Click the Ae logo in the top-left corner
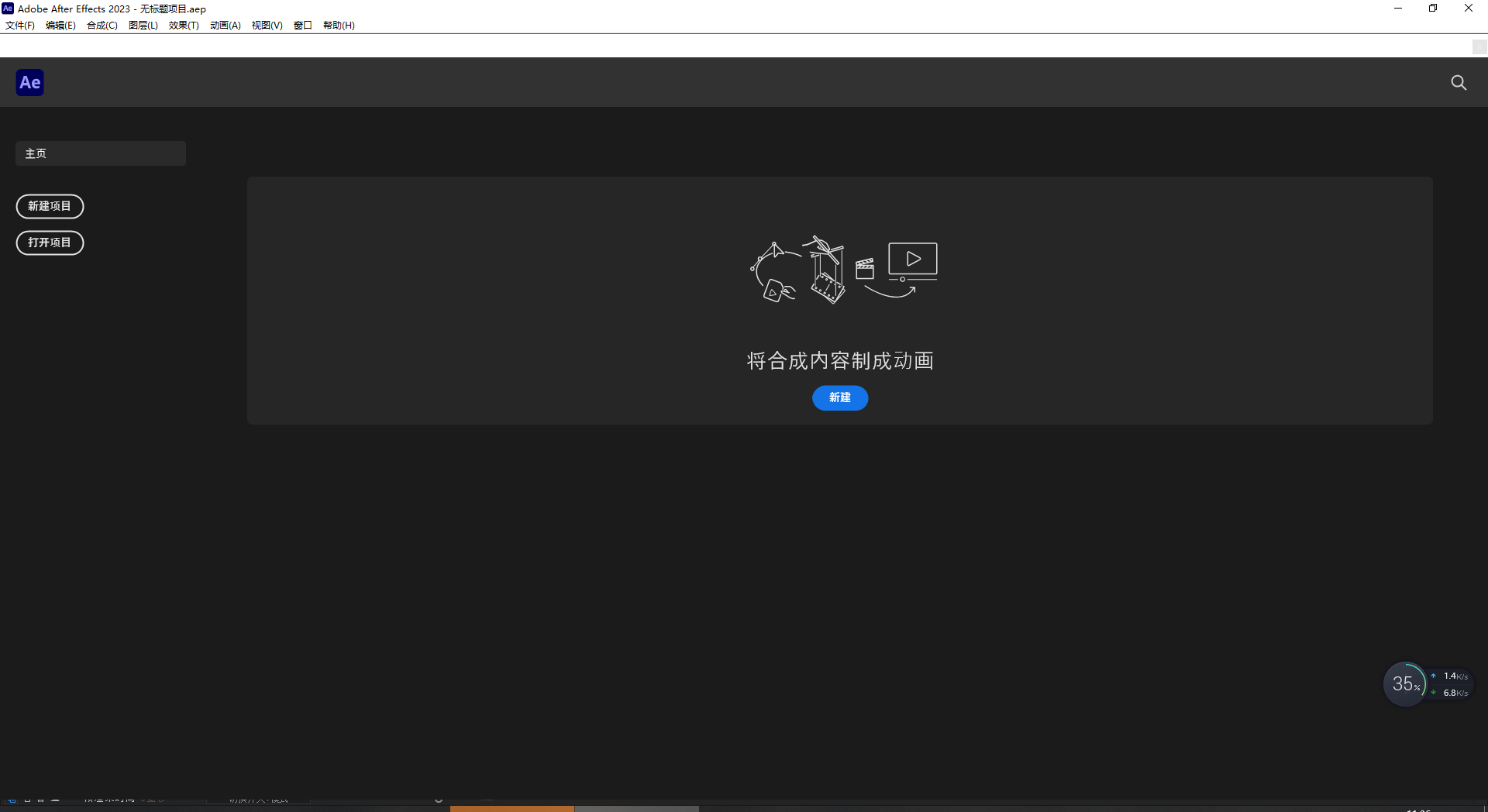 [29, 82]
